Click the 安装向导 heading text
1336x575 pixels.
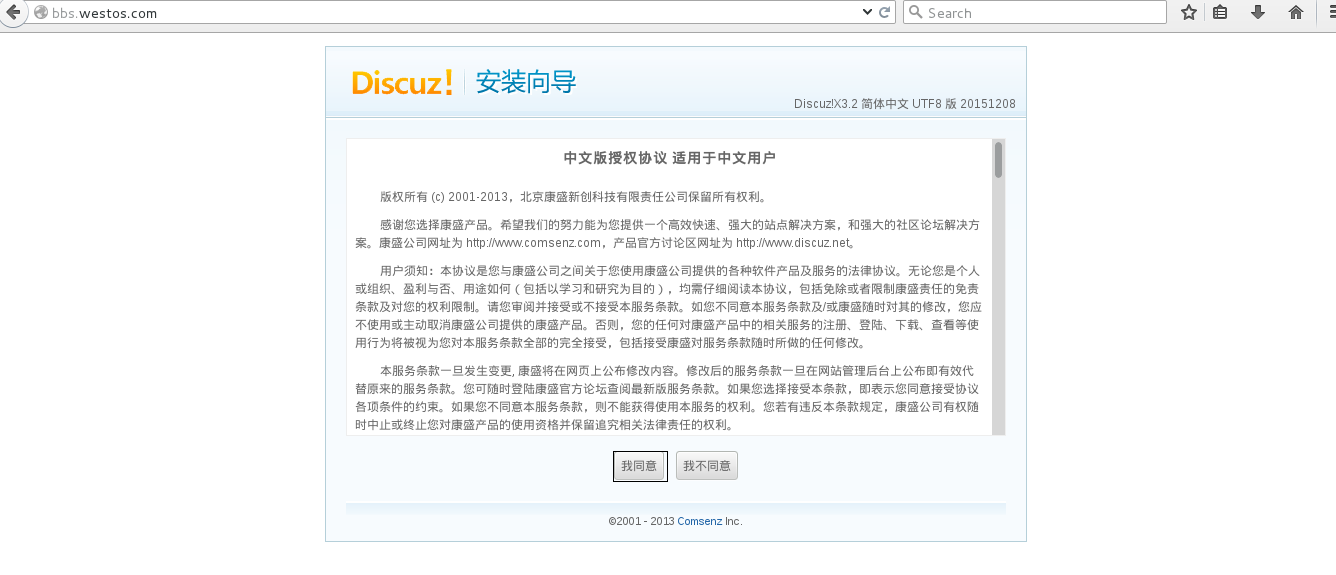(x=526, y=82)
